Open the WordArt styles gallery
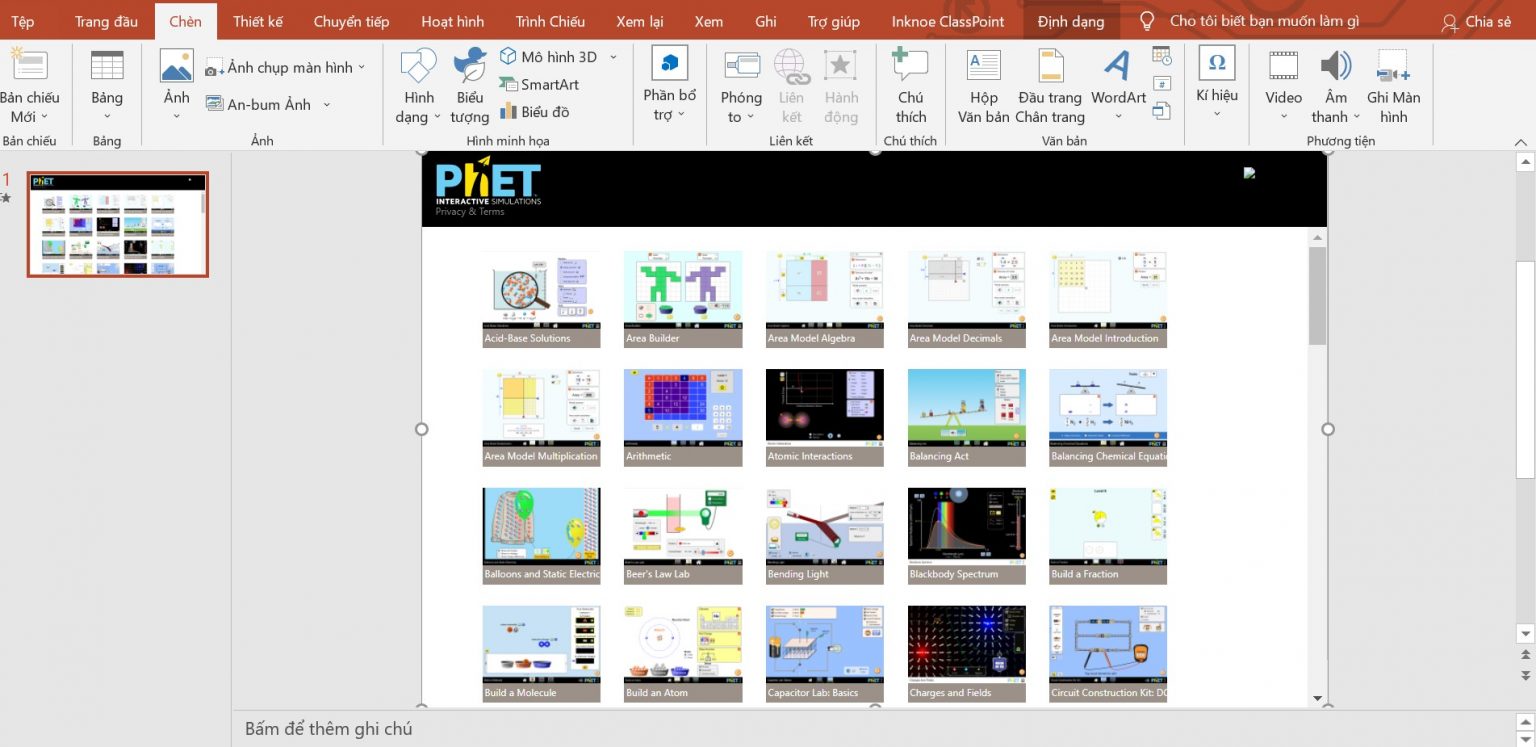The width and height of the screenshot is (1536, 747). [x=1118, y=66]
